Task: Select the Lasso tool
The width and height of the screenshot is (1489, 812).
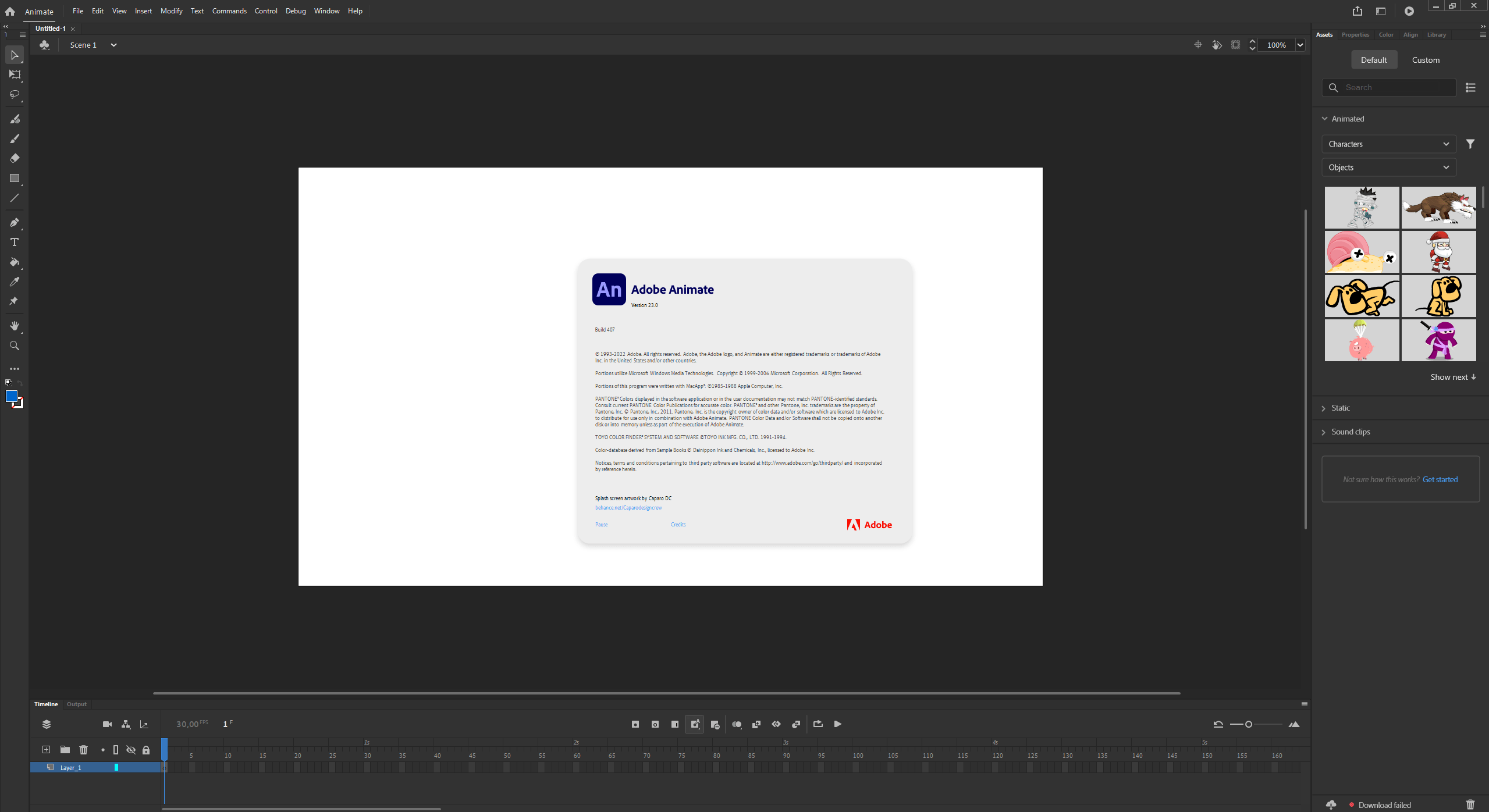Action: (x=15, y=94)
